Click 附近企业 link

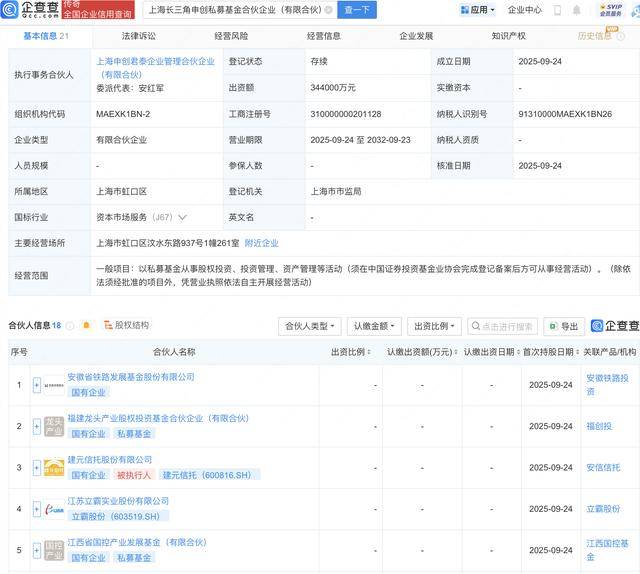click(x=262, y=243)
